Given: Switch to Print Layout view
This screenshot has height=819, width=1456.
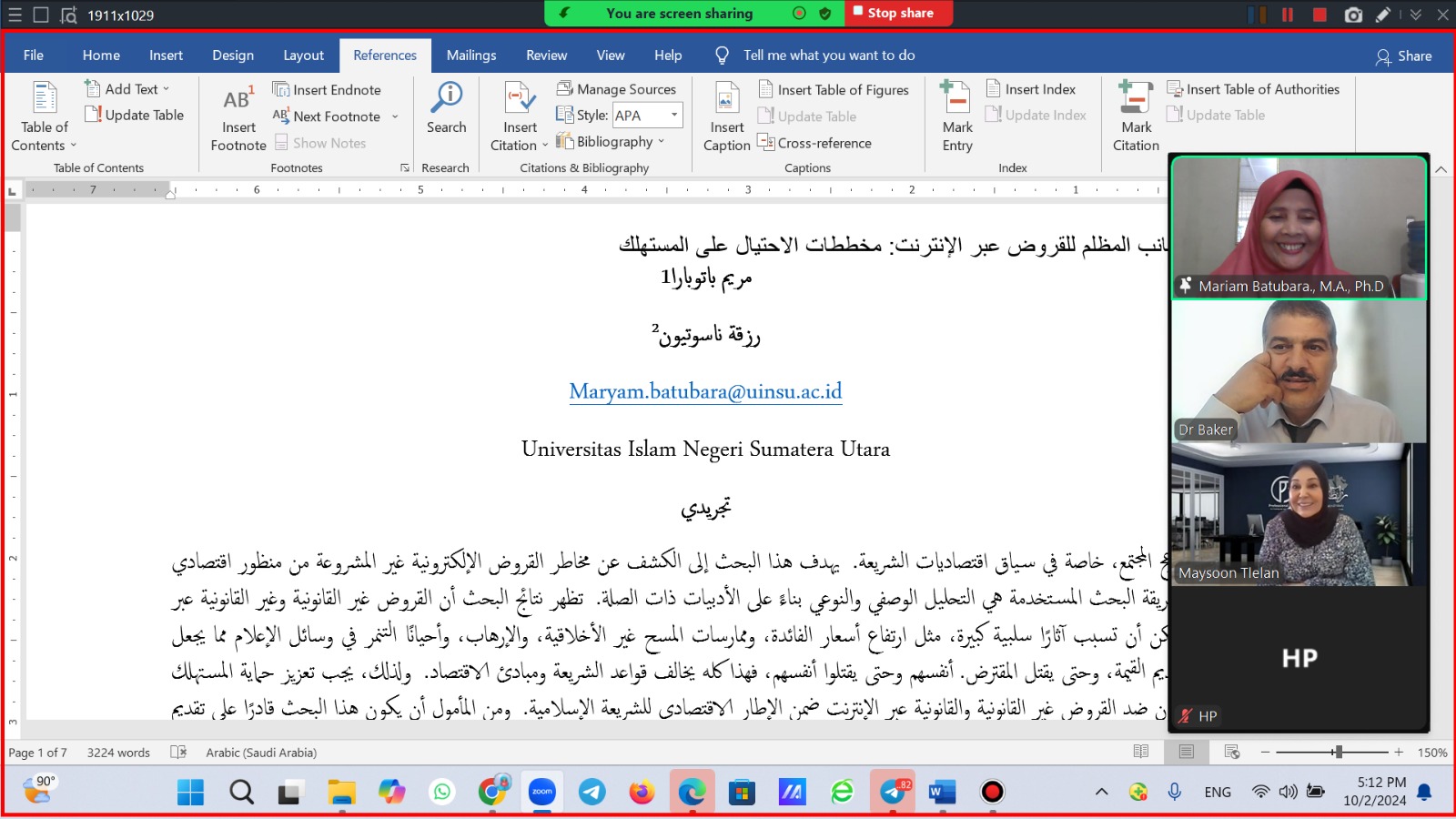Looking at the screenshot, I should [x=1187, y=752].
